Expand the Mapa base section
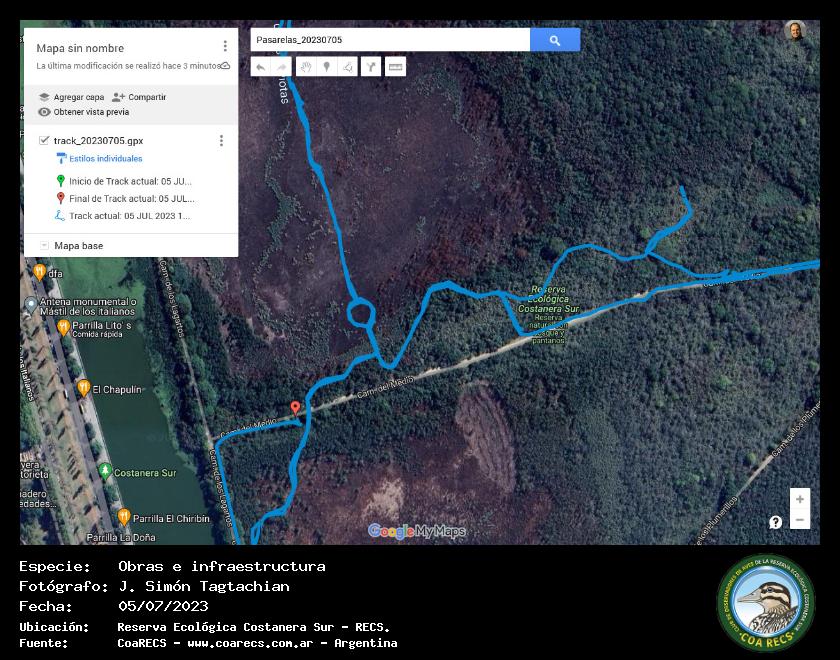Screen dimensions: 840x660 coord(44,246)
